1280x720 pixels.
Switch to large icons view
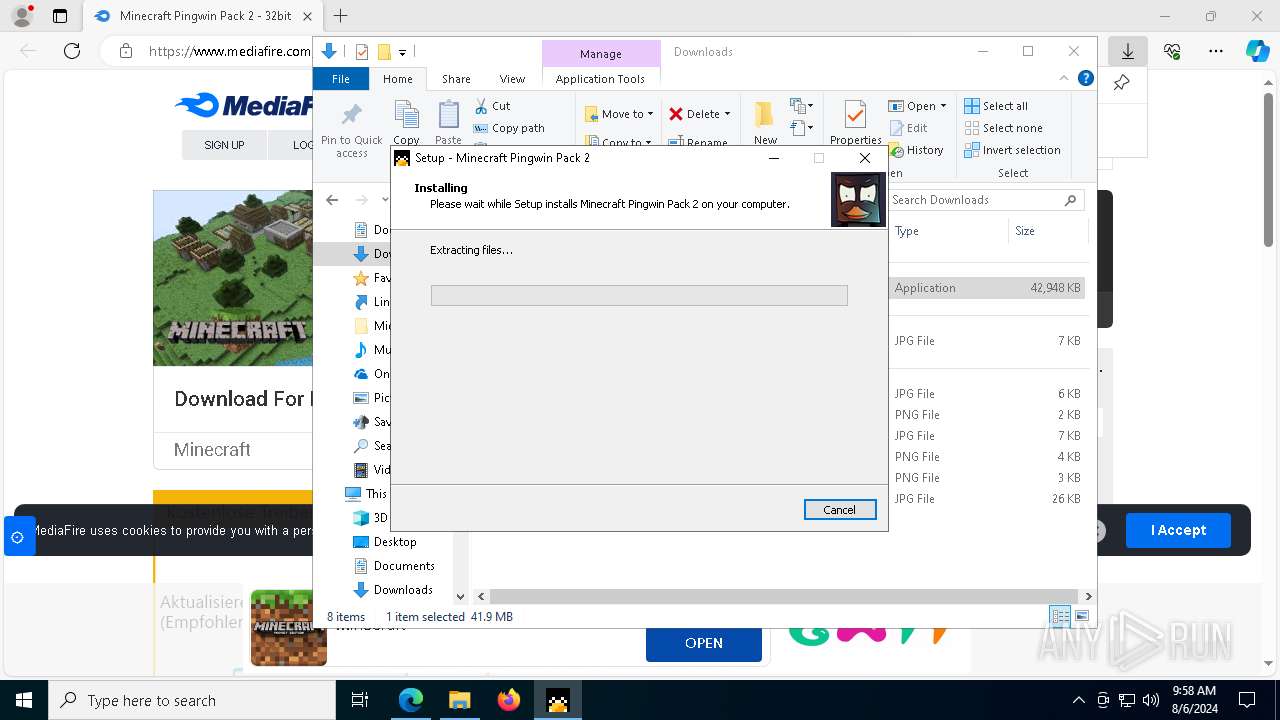(x=1081, y=616)
